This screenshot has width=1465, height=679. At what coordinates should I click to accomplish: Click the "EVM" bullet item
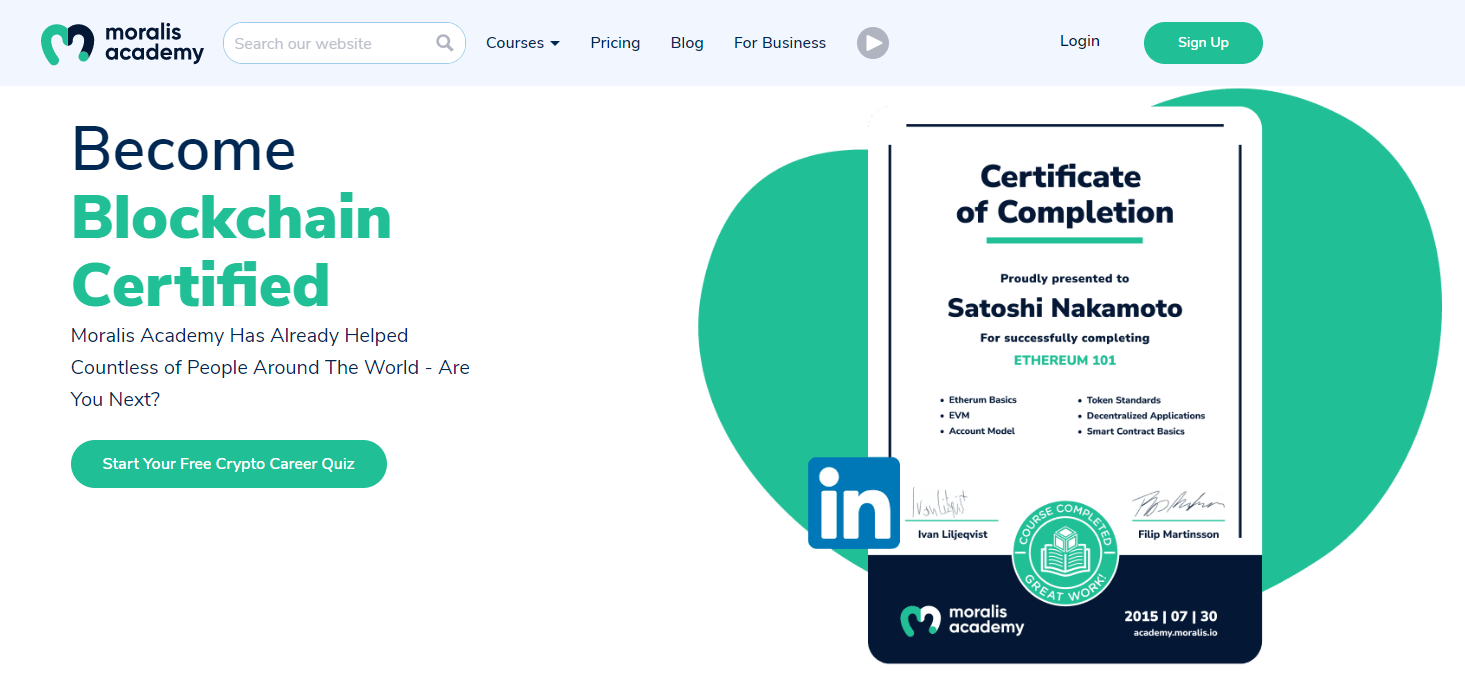tap(959, 415)
